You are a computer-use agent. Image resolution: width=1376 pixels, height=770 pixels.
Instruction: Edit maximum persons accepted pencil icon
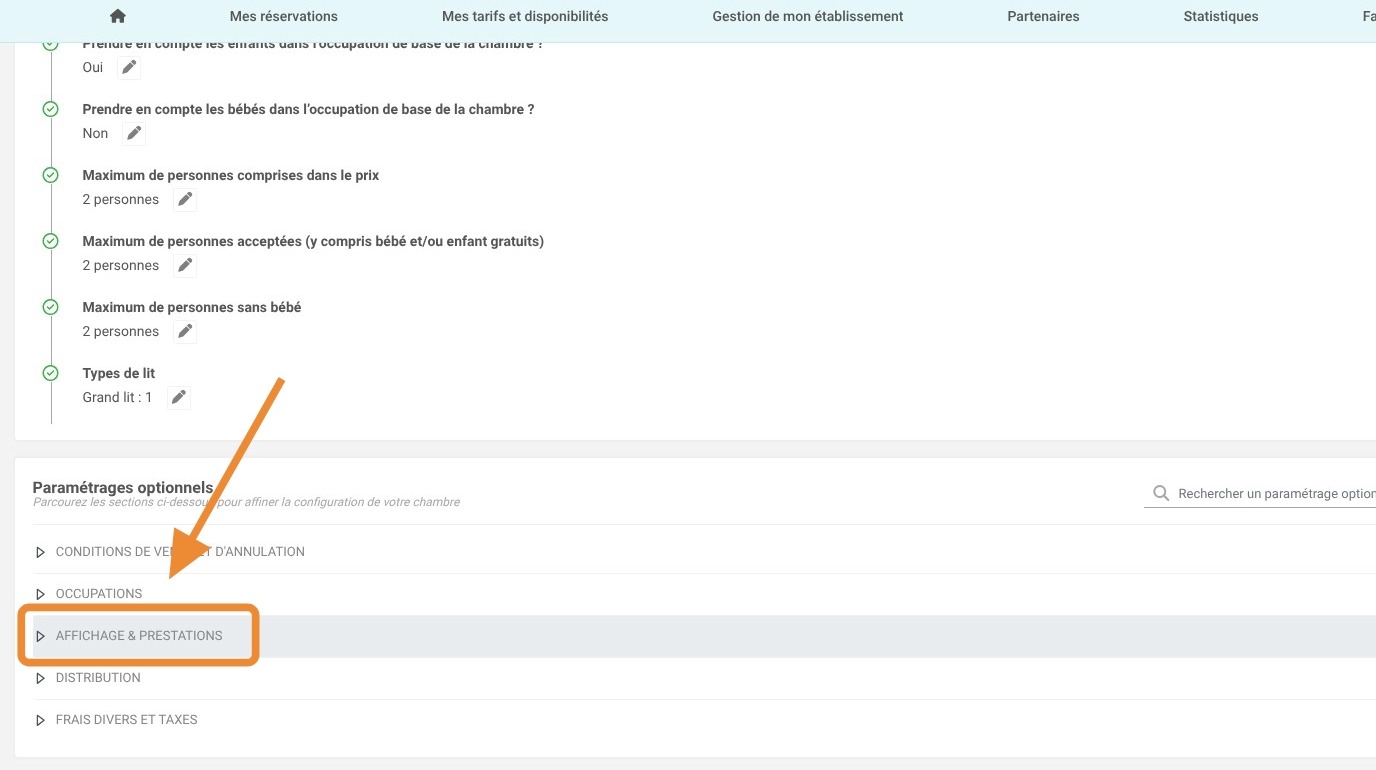[185, 265]
